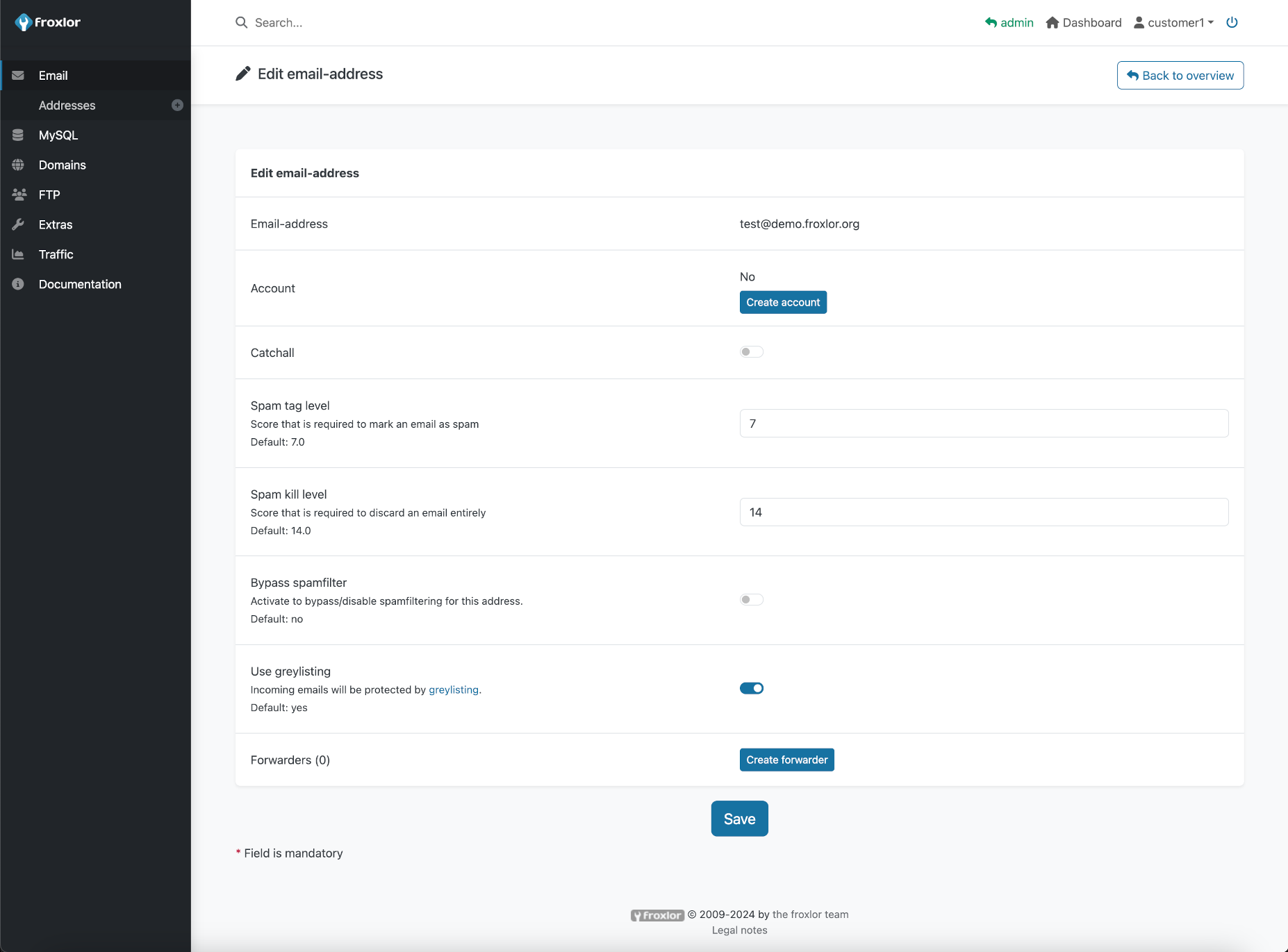Open Documentation from the sidebar
Screen dimensions: 1288x952
[80, 284]
